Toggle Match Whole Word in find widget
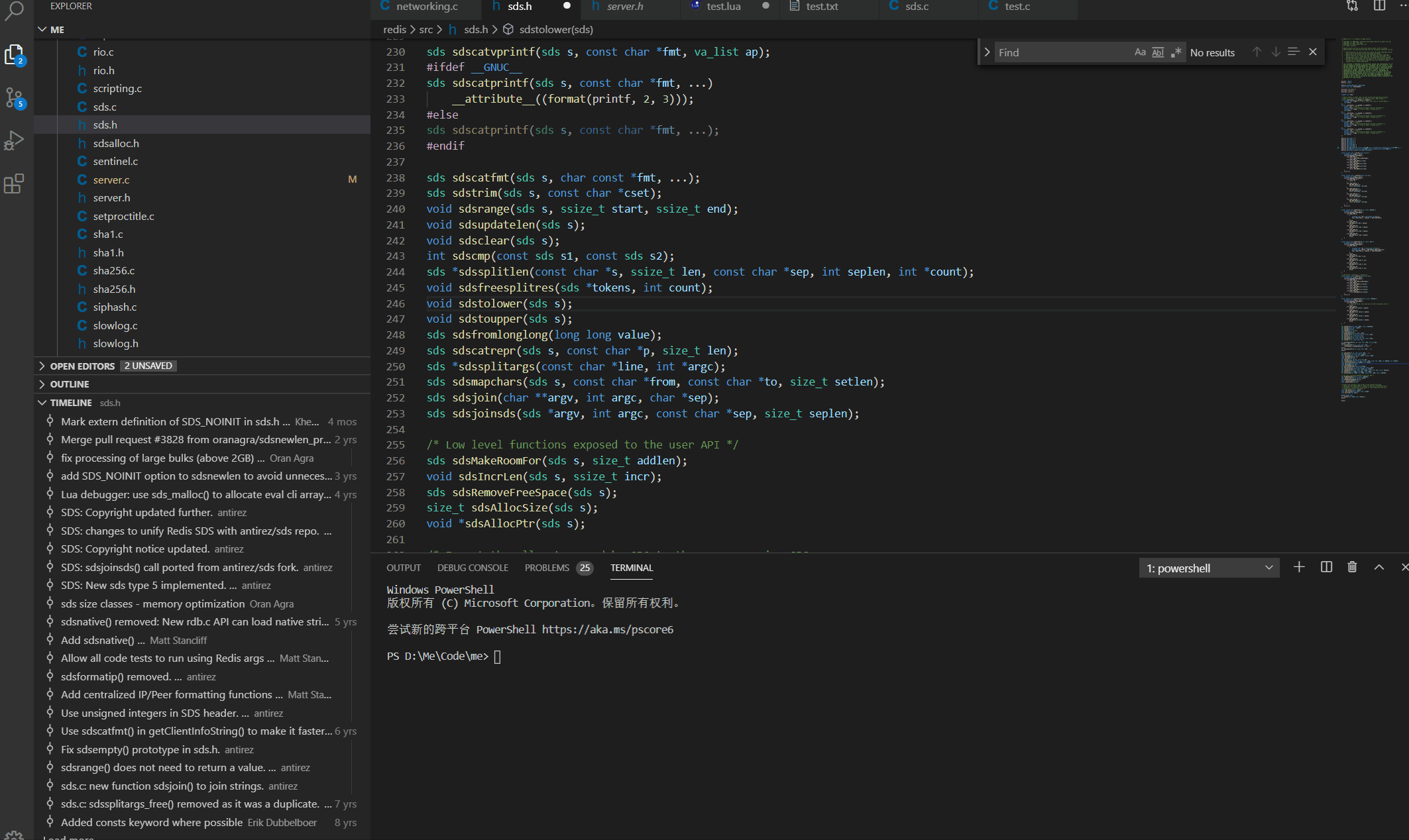The image size is (1409, 840). 1158,52
